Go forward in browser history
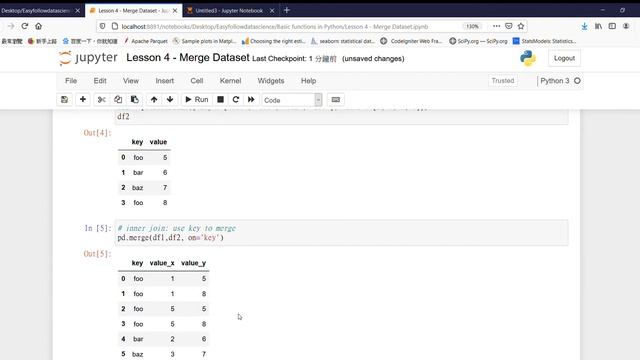Image resolution: width=640 pixels, height=360 pixels. click(11, 26)
